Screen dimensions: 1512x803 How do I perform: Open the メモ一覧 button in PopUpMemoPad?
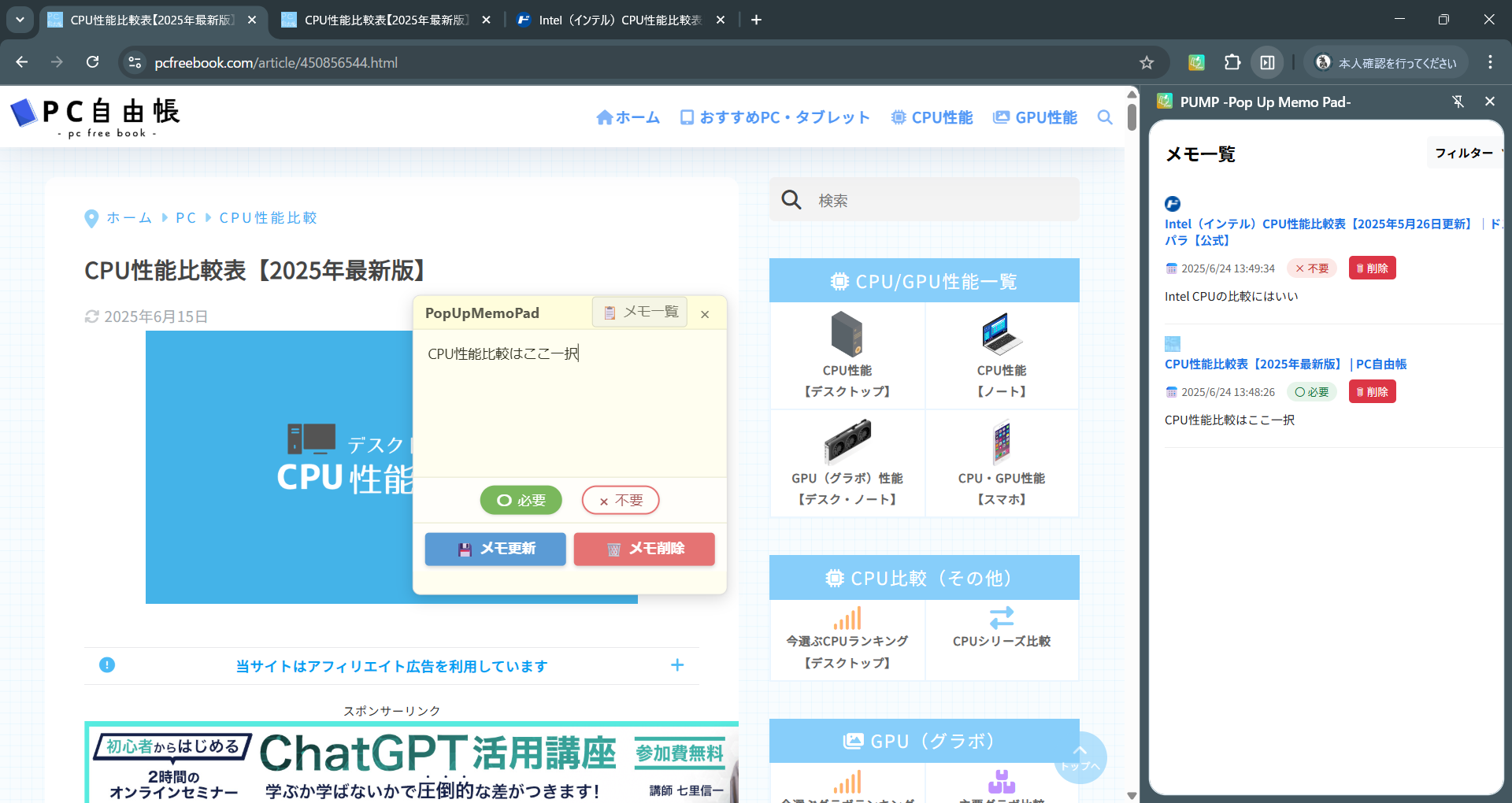point(639,313)
